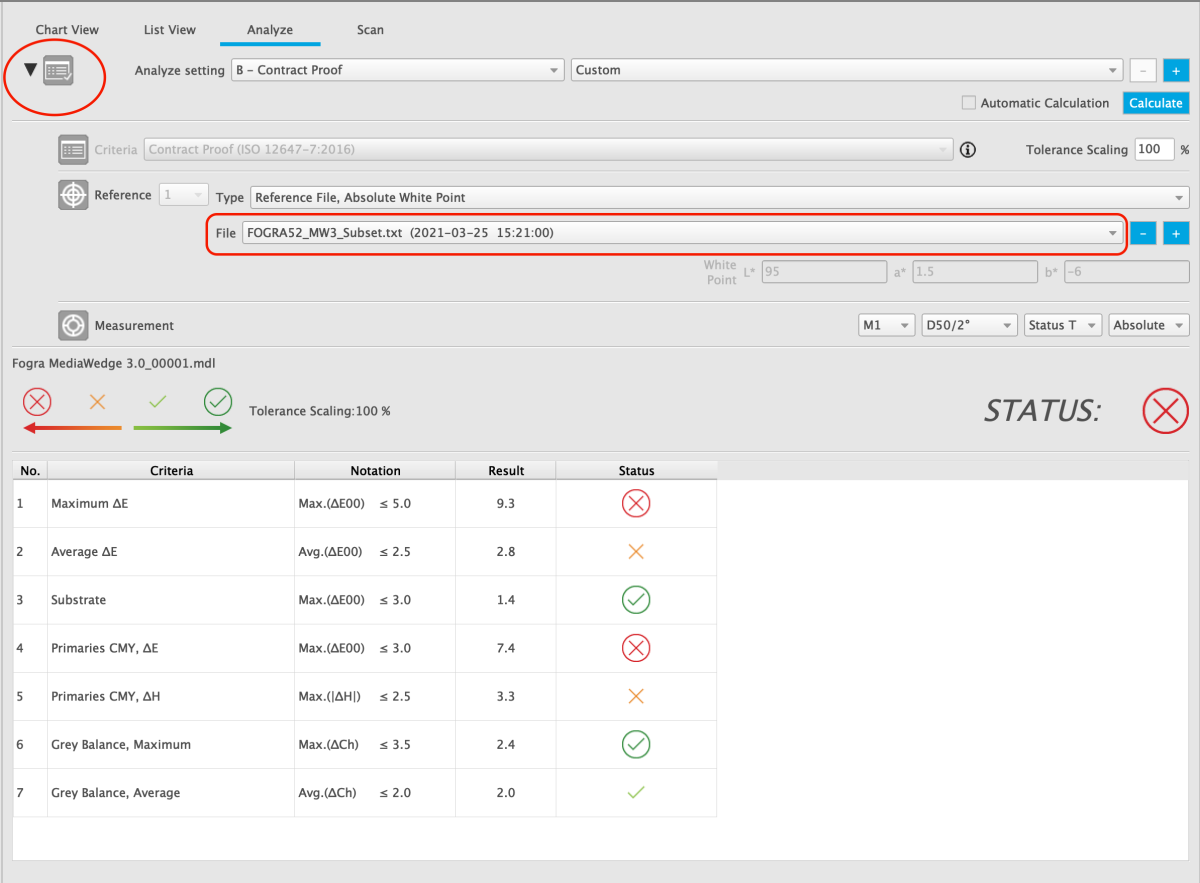Click the large red STATUS fail icon

[x=1165, y=411]
